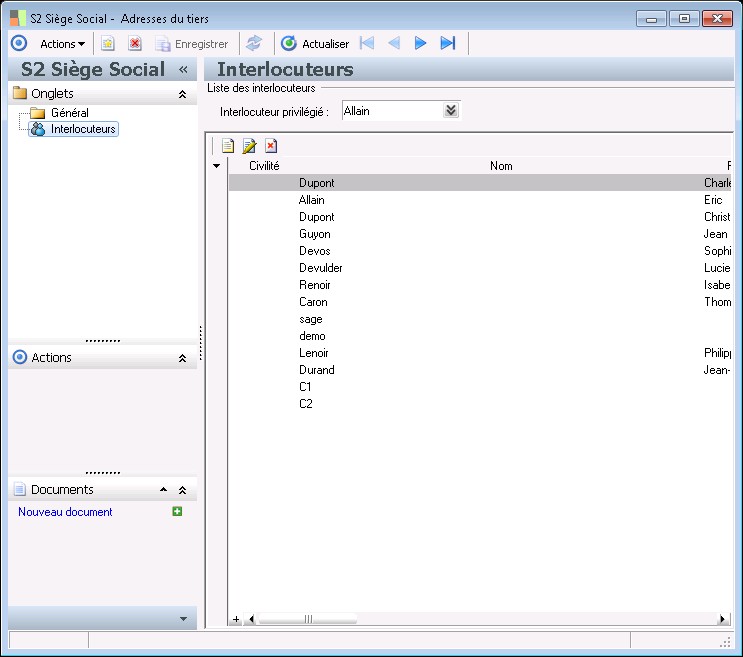Collapse the S2 Siège Social side panel
Screen dimensions: 743x657
pyautogui.click(x=183, y=70)
